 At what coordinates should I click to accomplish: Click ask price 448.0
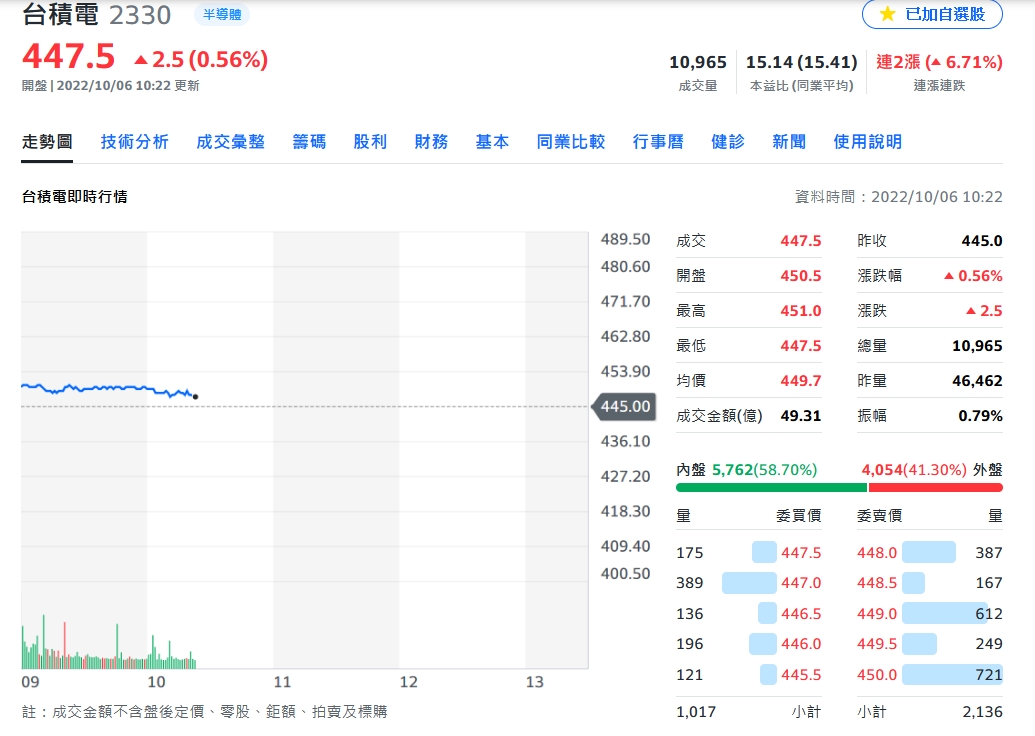point(877,552)
